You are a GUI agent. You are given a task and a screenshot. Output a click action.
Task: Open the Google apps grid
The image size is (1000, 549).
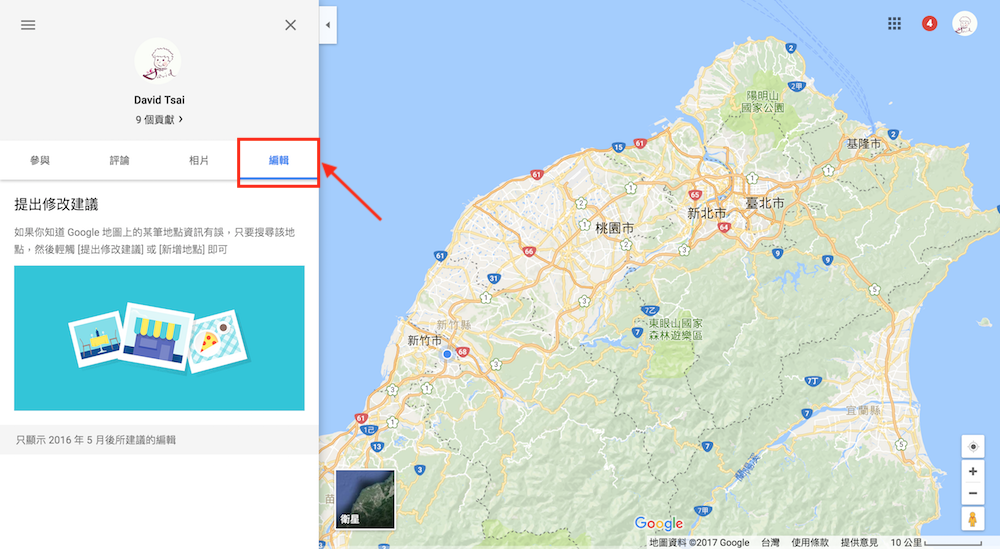(x=895, y=24)
